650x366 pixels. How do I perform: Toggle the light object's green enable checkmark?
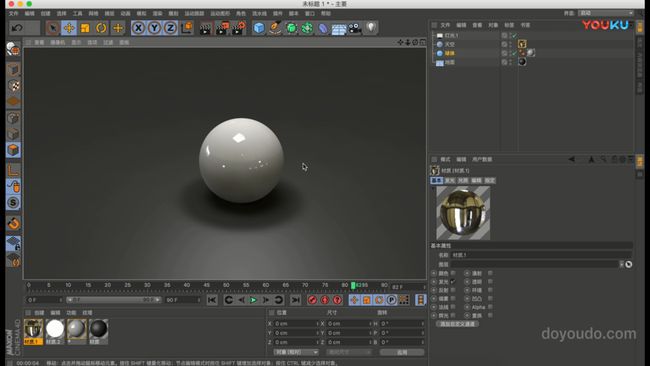coord(514,36)
